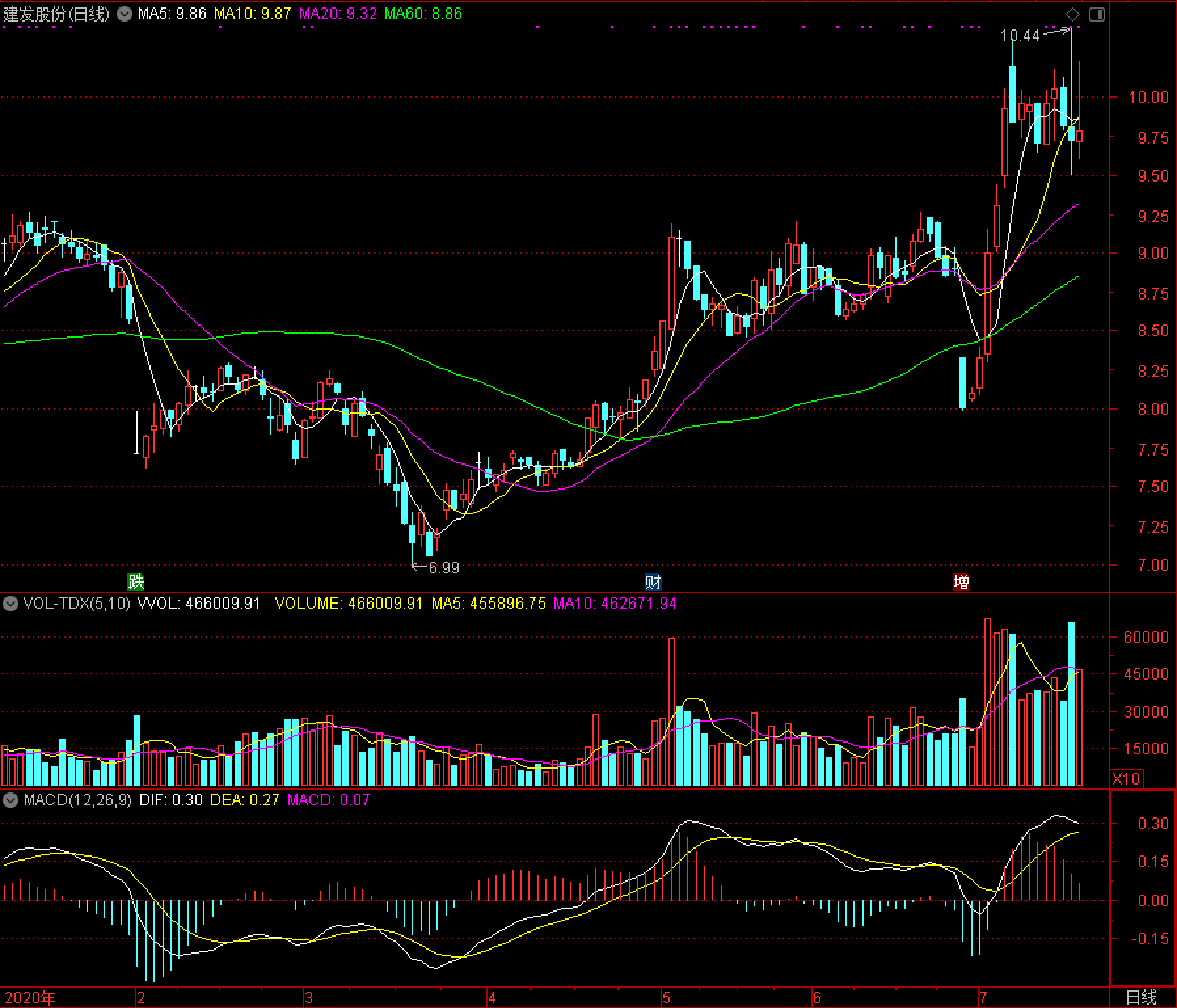Click the -0.15 MACD axis label

click(x=1150, y=939)
